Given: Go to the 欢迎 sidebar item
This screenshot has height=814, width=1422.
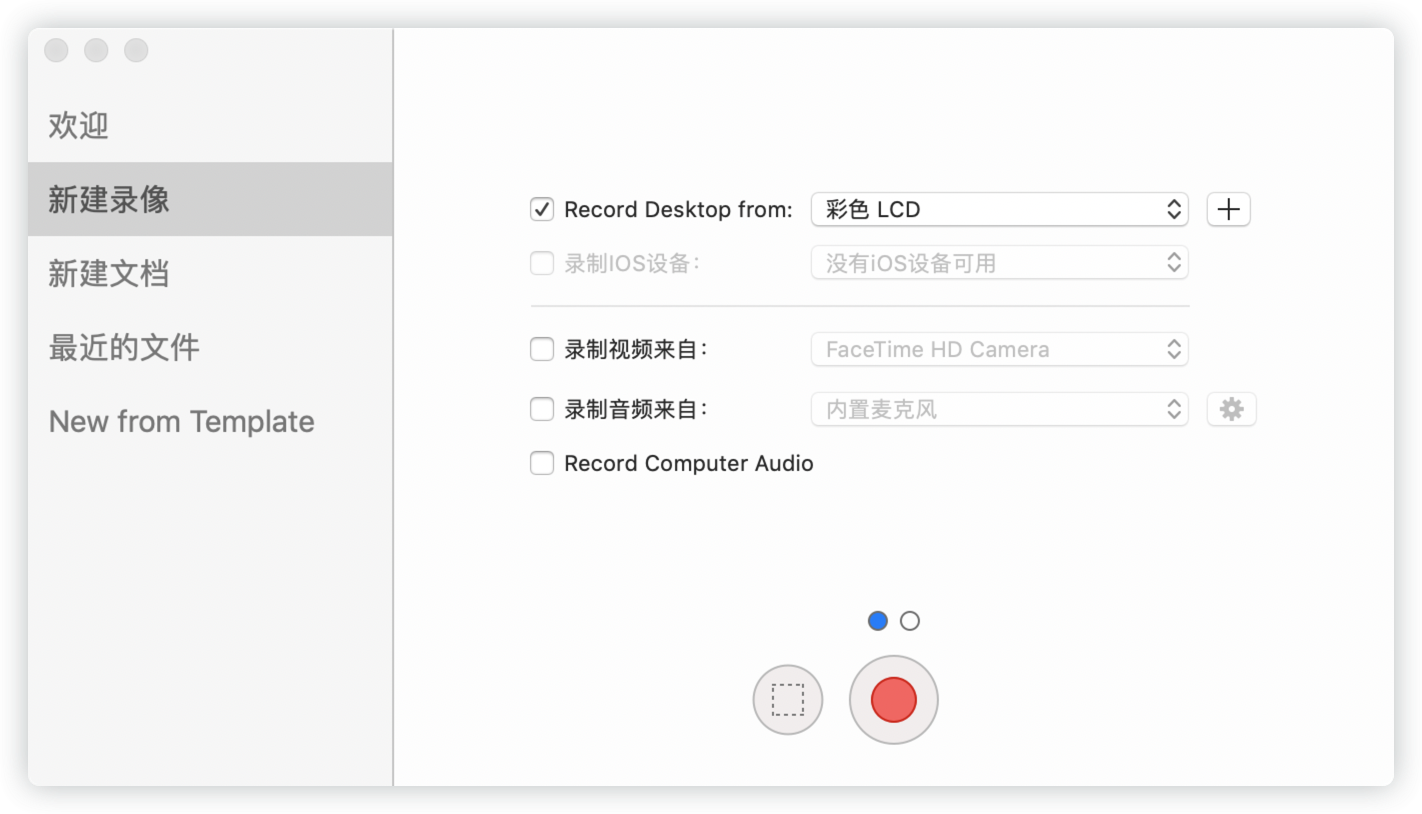Looking at the screenshot, I should 210,126.
